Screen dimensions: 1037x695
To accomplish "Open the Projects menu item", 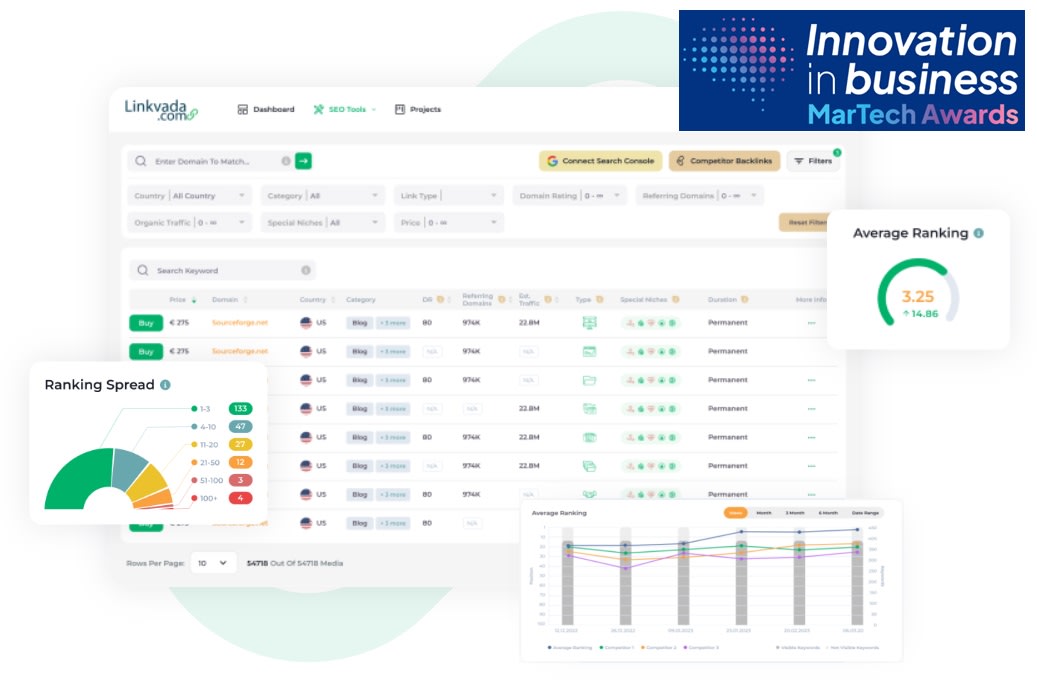I will click(418, 109).
